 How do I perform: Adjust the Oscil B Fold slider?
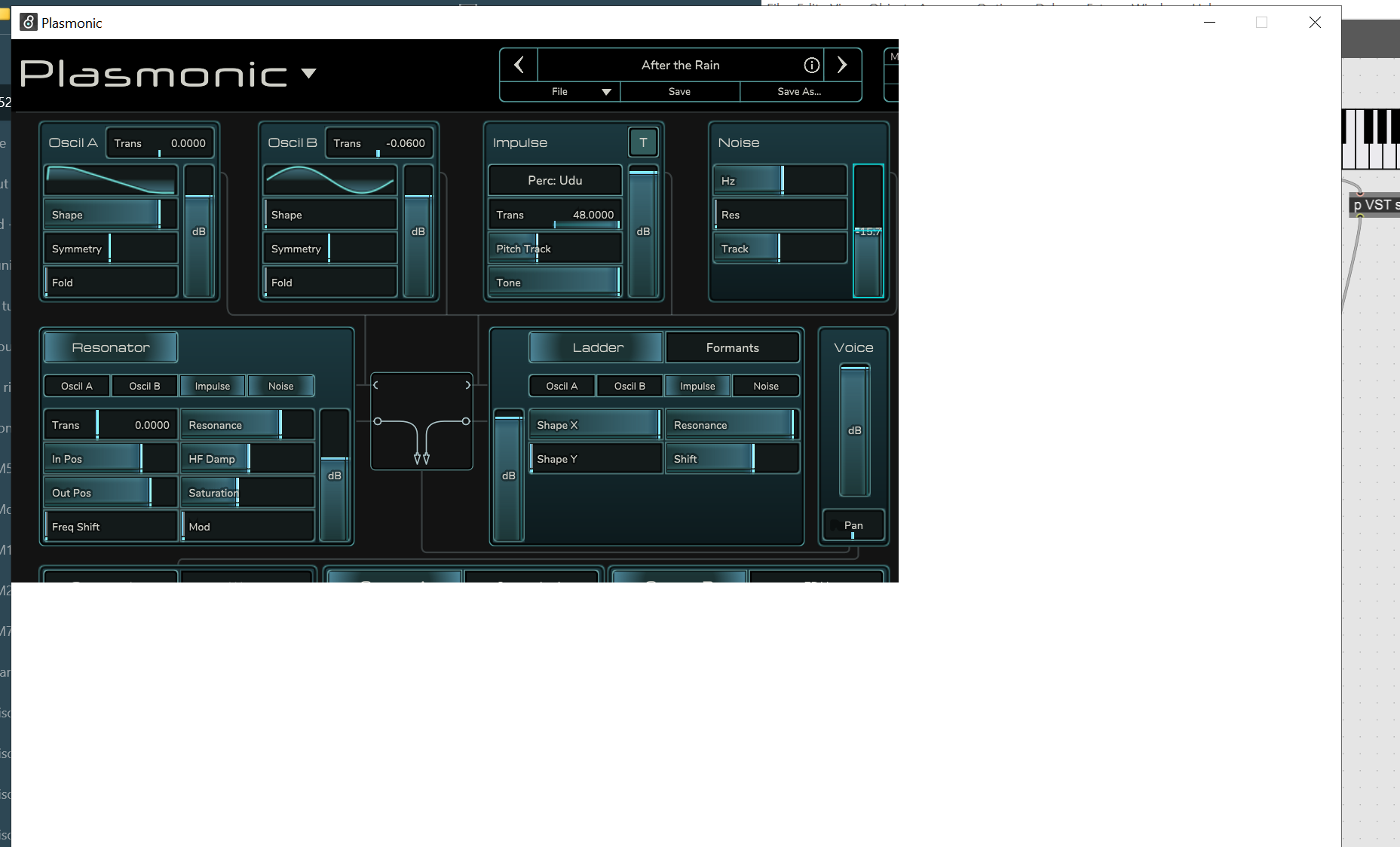click(330, 283)
